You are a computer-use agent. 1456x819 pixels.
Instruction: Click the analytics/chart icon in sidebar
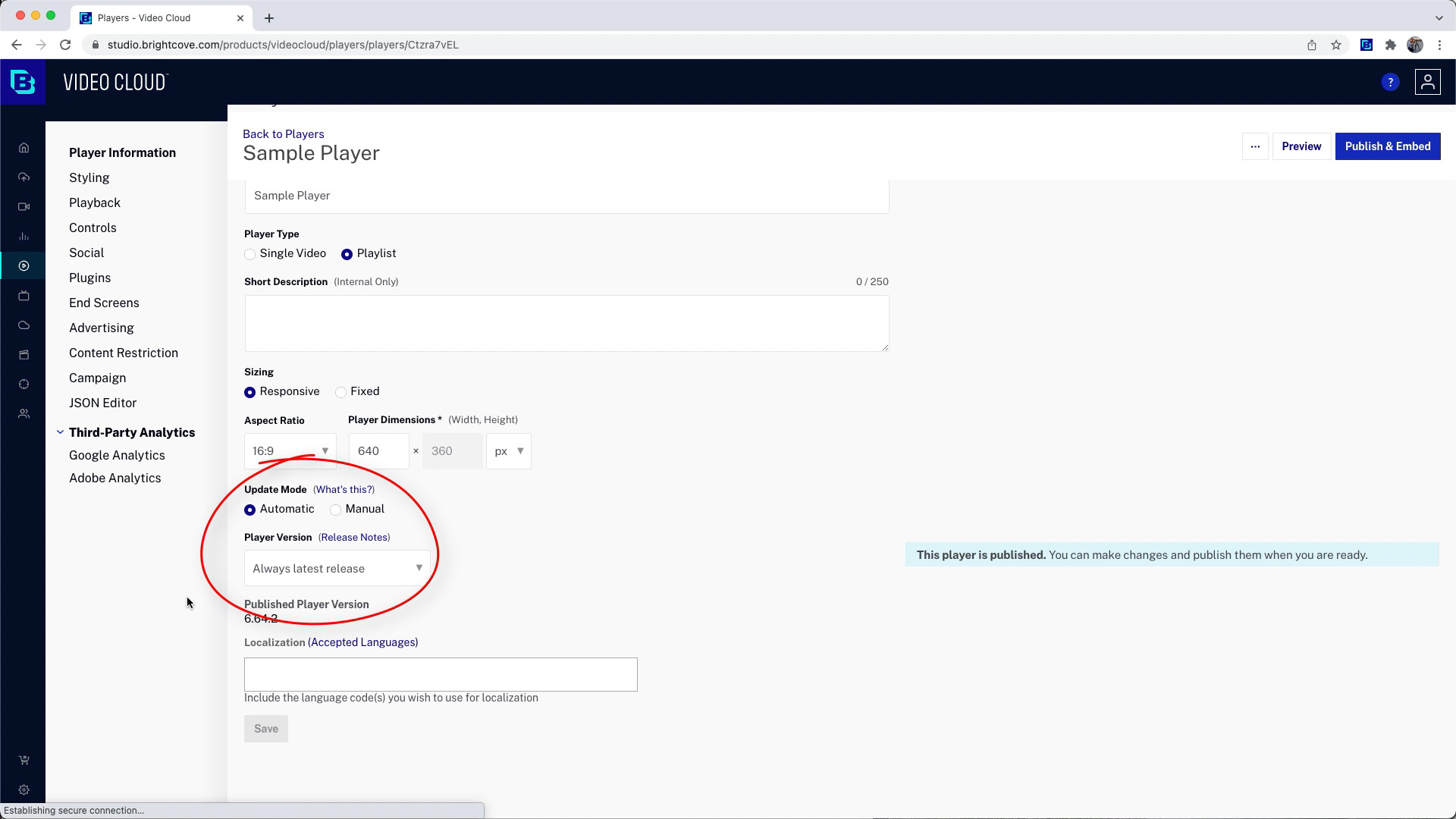pyautogui.click(x=24, y=236)
